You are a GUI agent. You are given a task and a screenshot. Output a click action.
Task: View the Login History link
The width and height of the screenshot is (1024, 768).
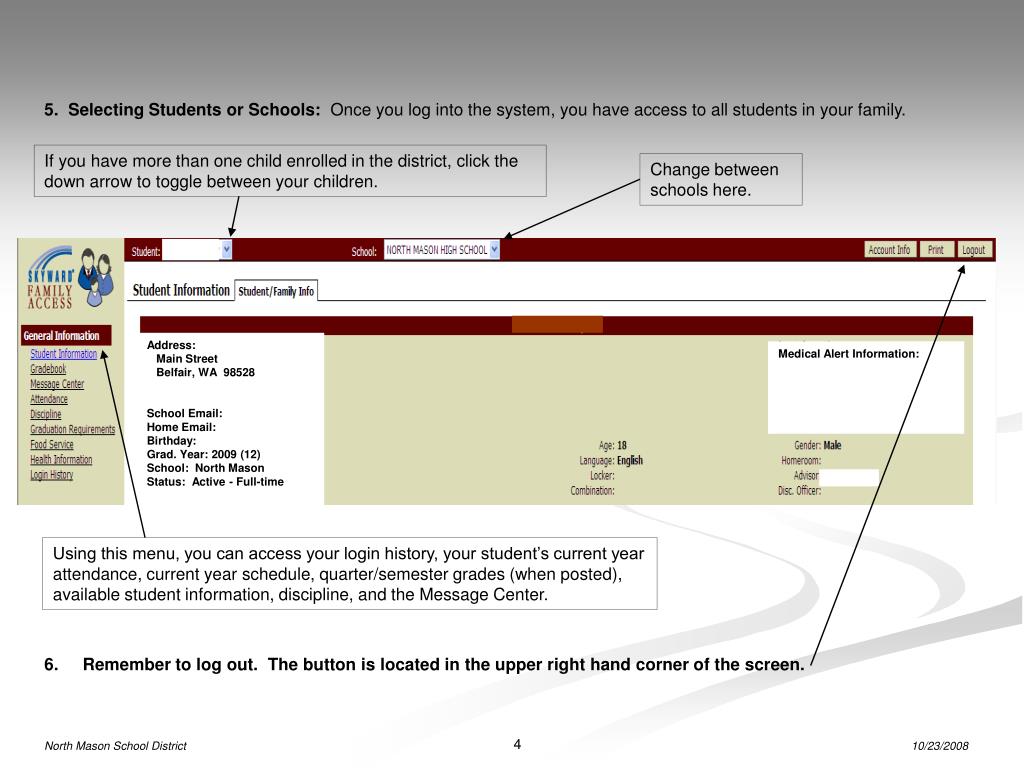52,475
